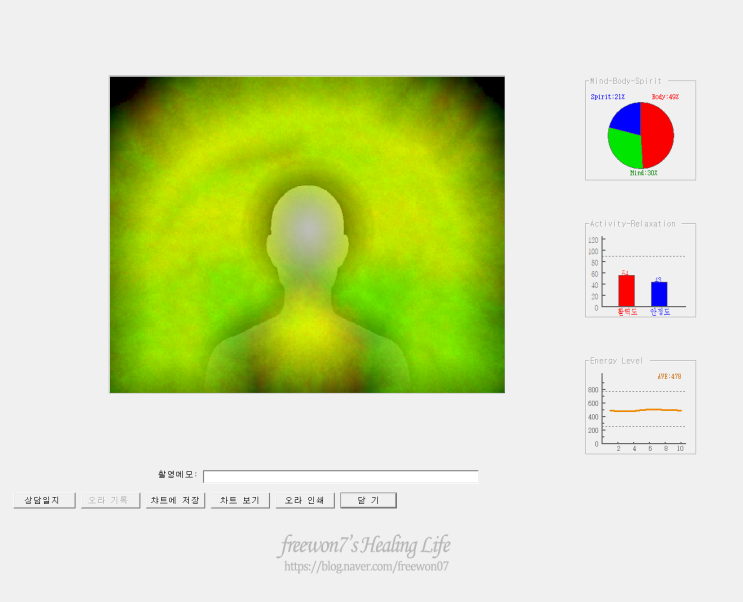Viewport: 743px width, 602px height.
Task: Open 차트 보기 to view chart
Action: pyautogui.click(x=240, y=501)
